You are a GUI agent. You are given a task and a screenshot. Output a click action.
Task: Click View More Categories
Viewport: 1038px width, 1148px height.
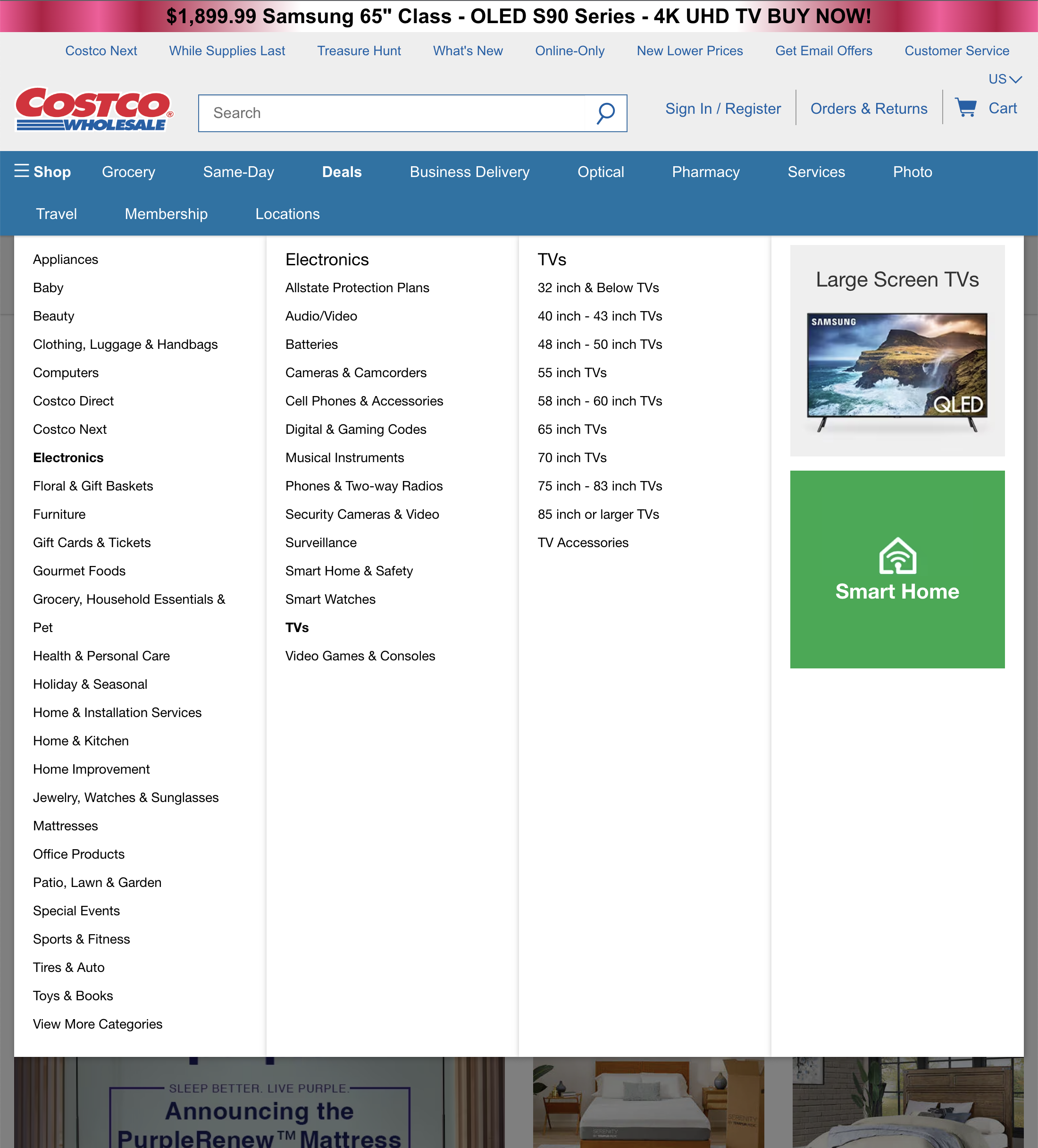pyautogui.click(x=97, y=1024)
